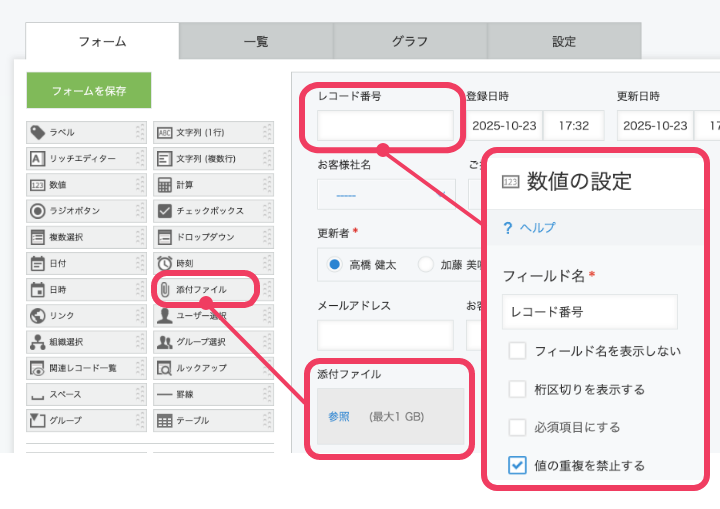Choose the 関連レコード一覧 field icon
This screenshot has width=720, height=509.
37,368
